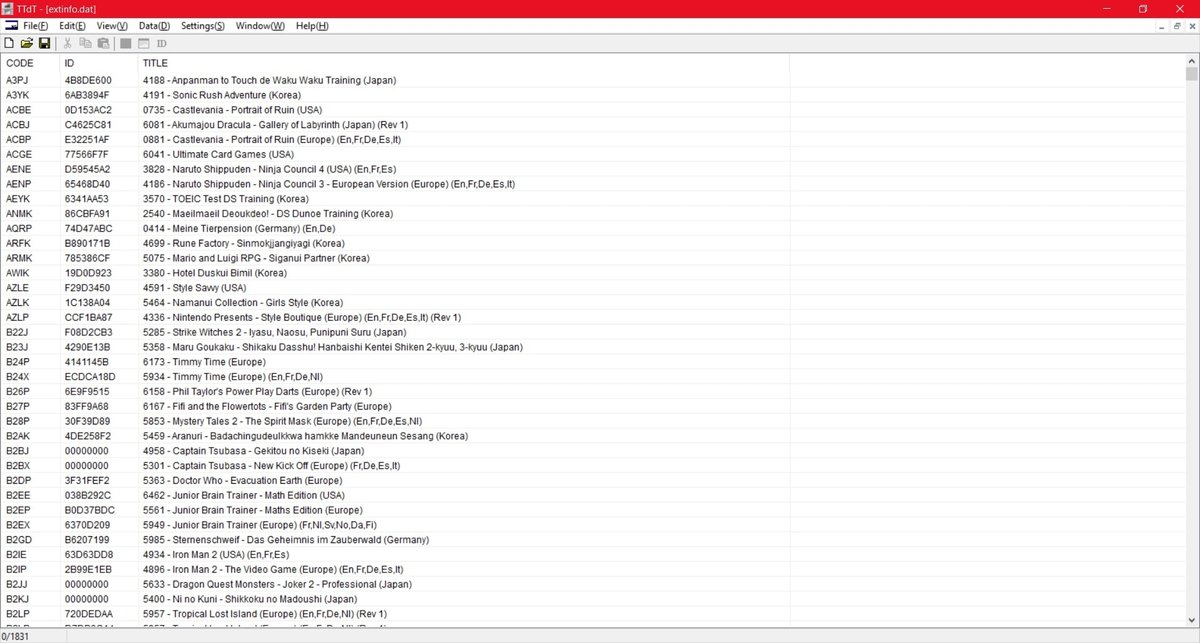
Task: Click the Cut scissors toolbar icon
Action: pyautogui.click(x=67, y=44)
